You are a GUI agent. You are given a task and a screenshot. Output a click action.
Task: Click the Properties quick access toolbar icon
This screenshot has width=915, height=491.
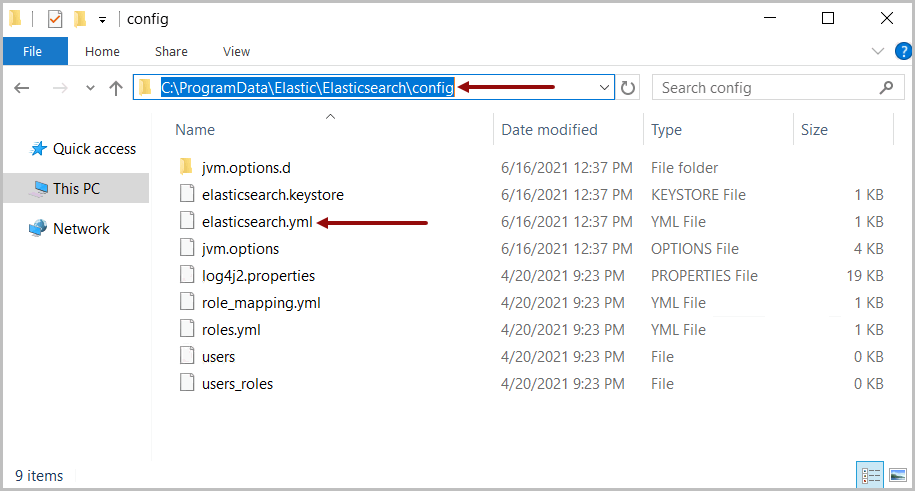(x=55, y=19)
